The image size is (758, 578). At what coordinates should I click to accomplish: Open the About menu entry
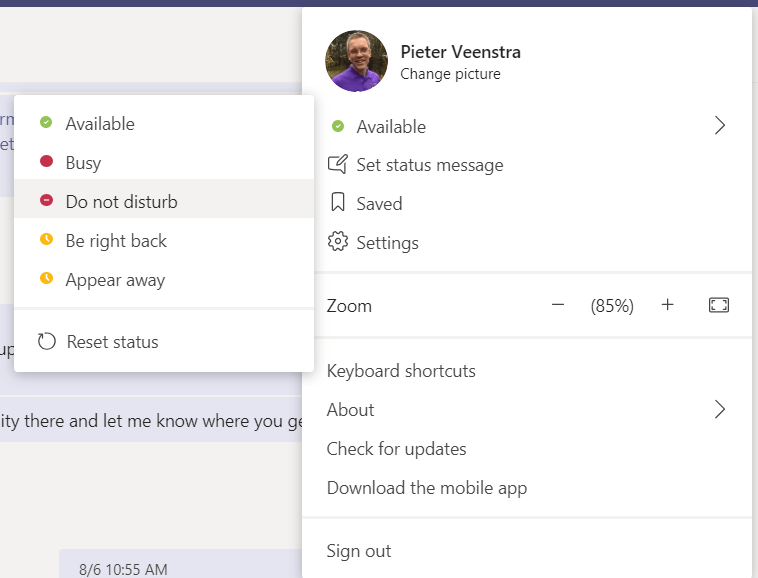pyautogui.click(x=527, y=409)
